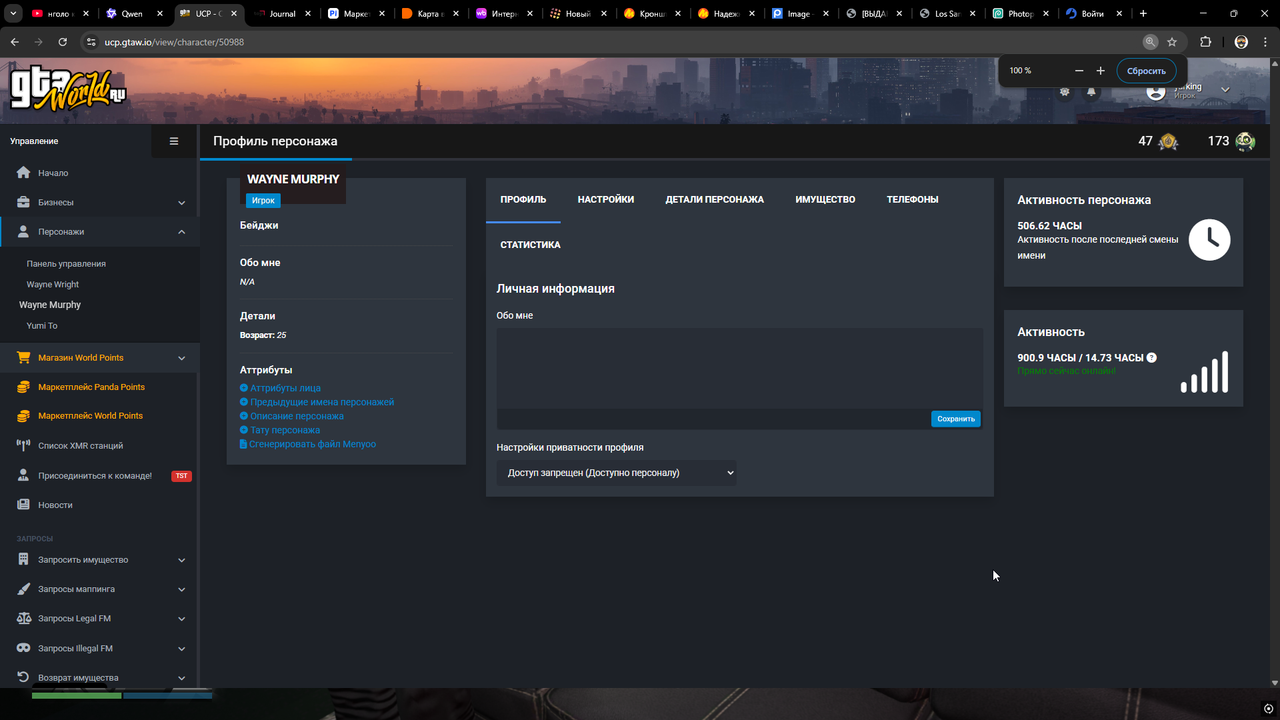Open the settings gear in the header
The image size is (1280, 720).
coord(1064,92)
